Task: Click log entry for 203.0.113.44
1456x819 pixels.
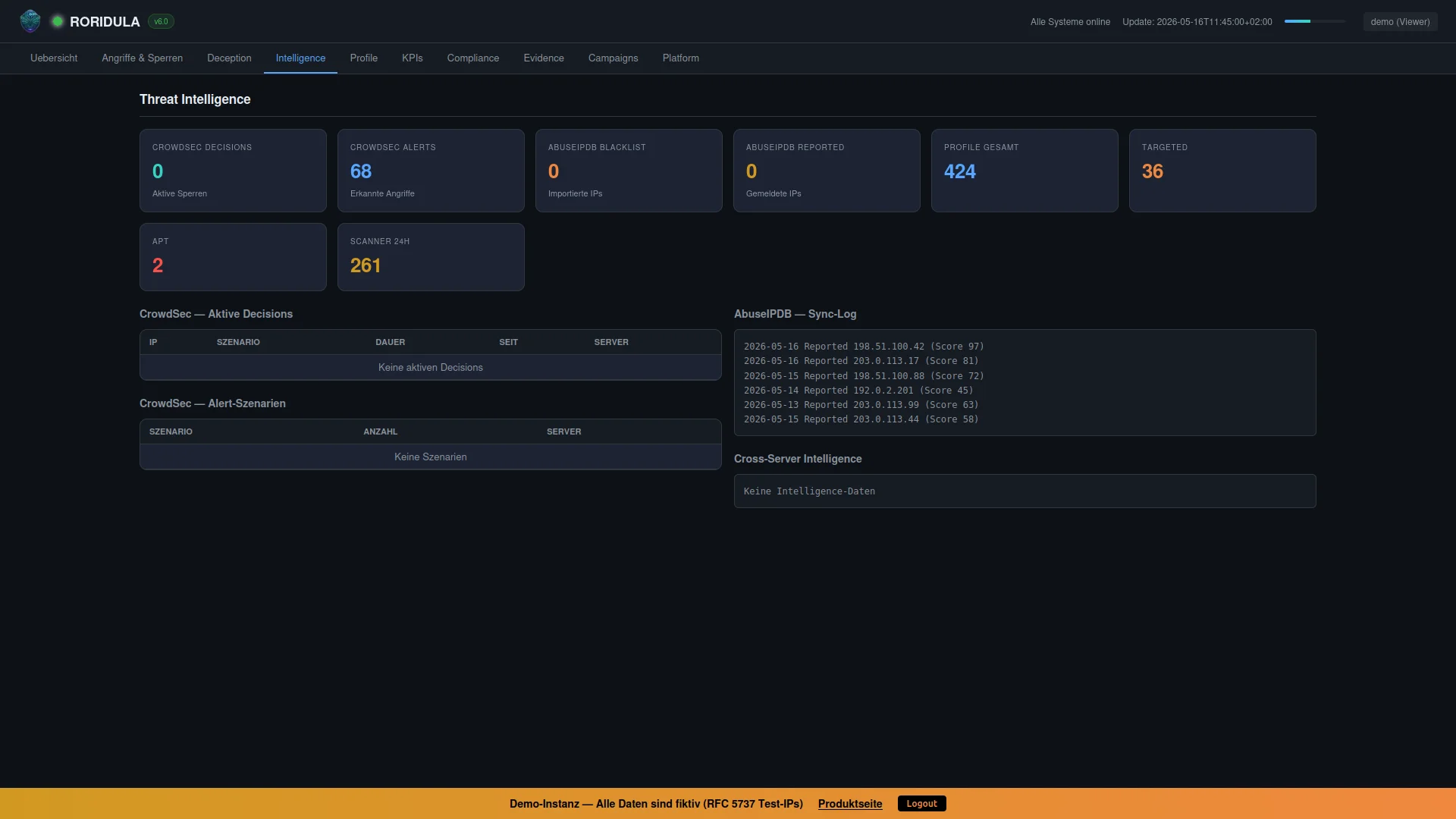Action: tap(861, 419)
